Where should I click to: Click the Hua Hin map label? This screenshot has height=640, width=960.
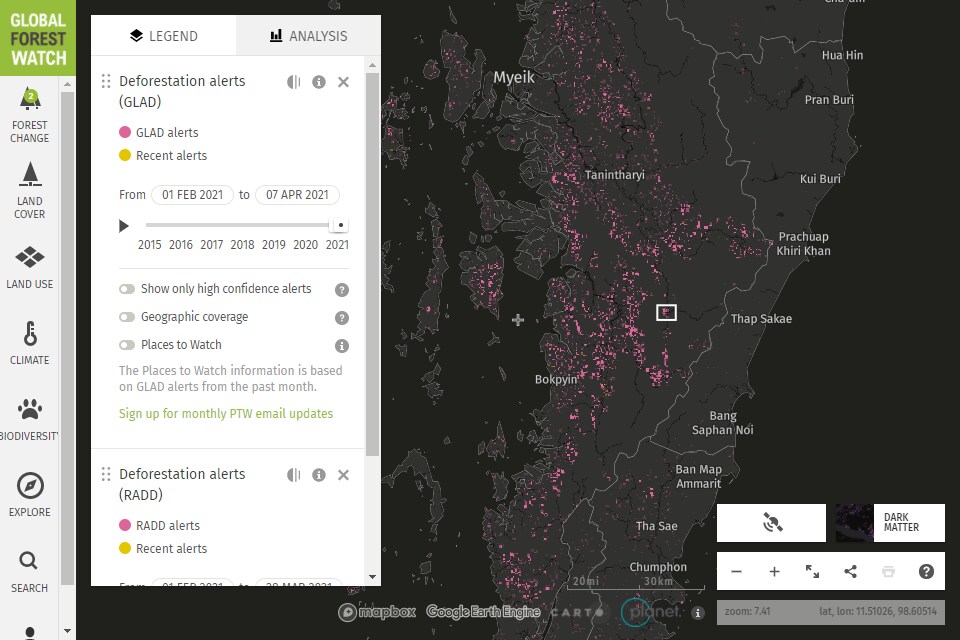[x=842, y=55]
